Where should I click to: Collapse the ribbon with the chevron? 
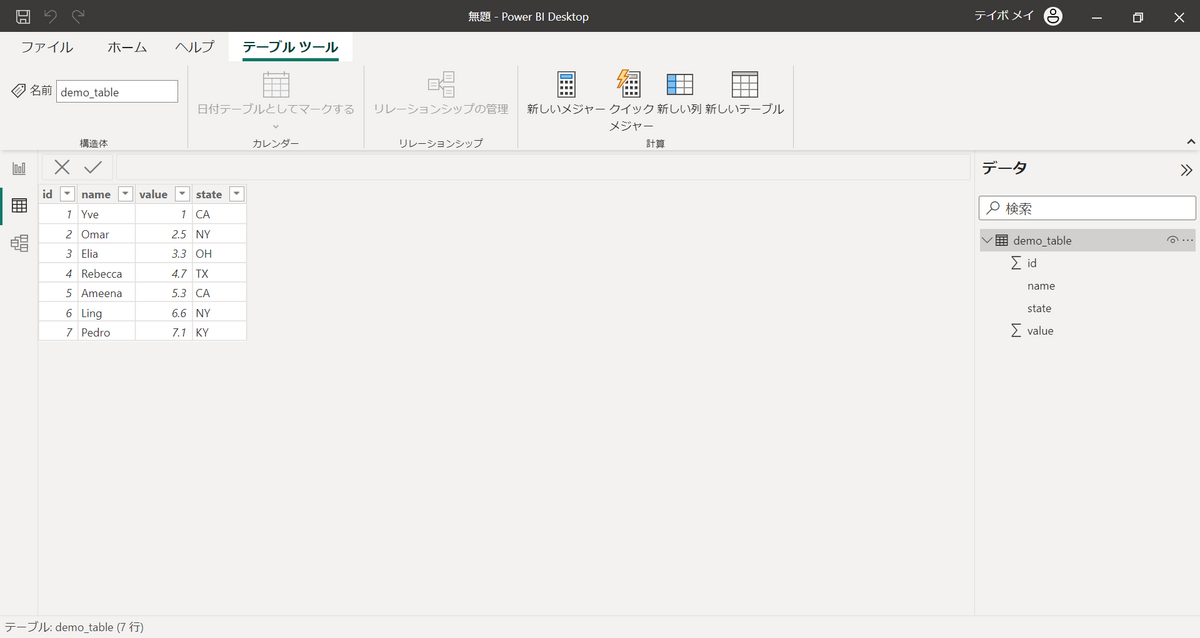1189,141
